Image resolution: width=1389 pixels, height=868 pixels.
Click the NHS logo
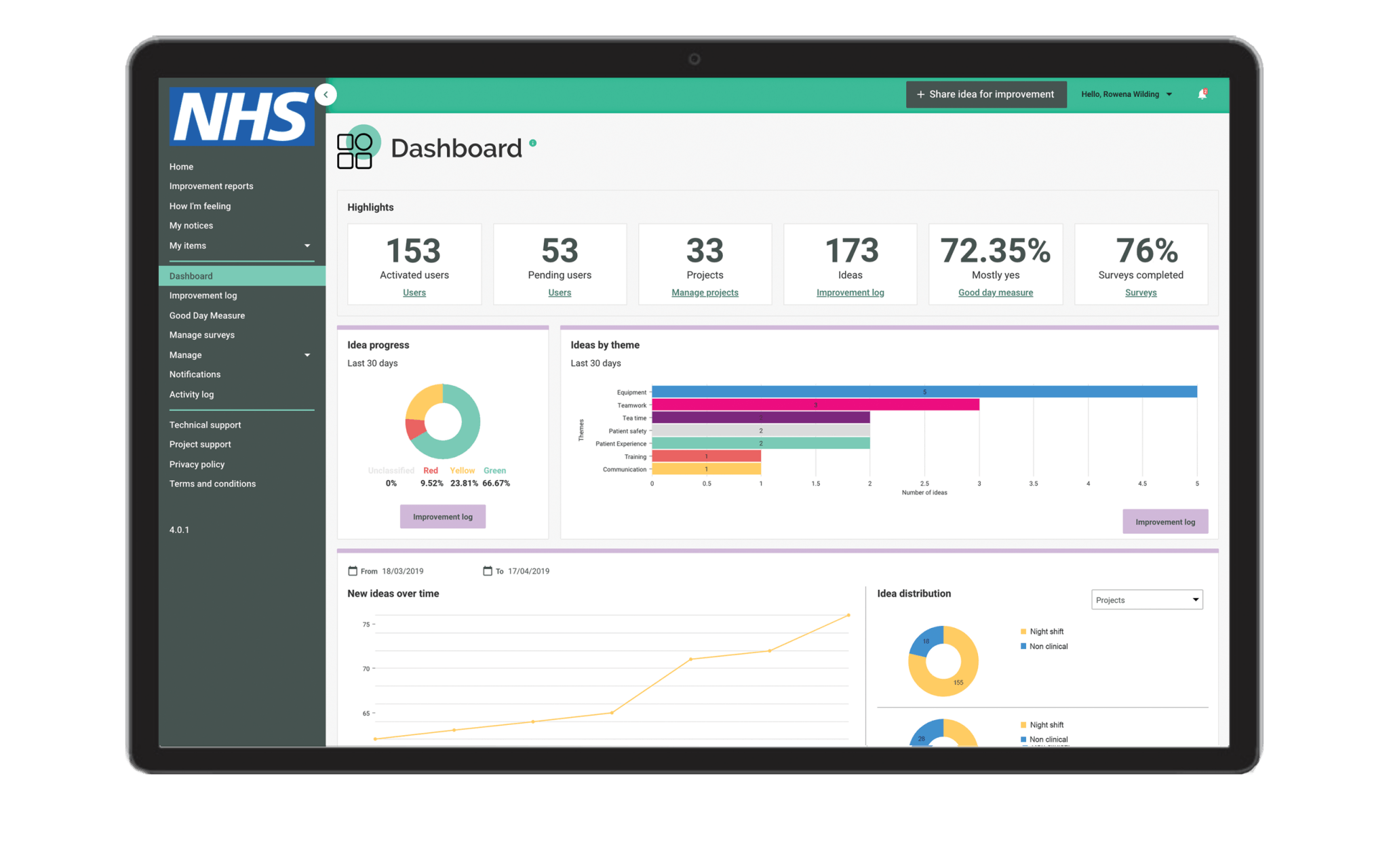pyautogui.click(x=241, y=117)
